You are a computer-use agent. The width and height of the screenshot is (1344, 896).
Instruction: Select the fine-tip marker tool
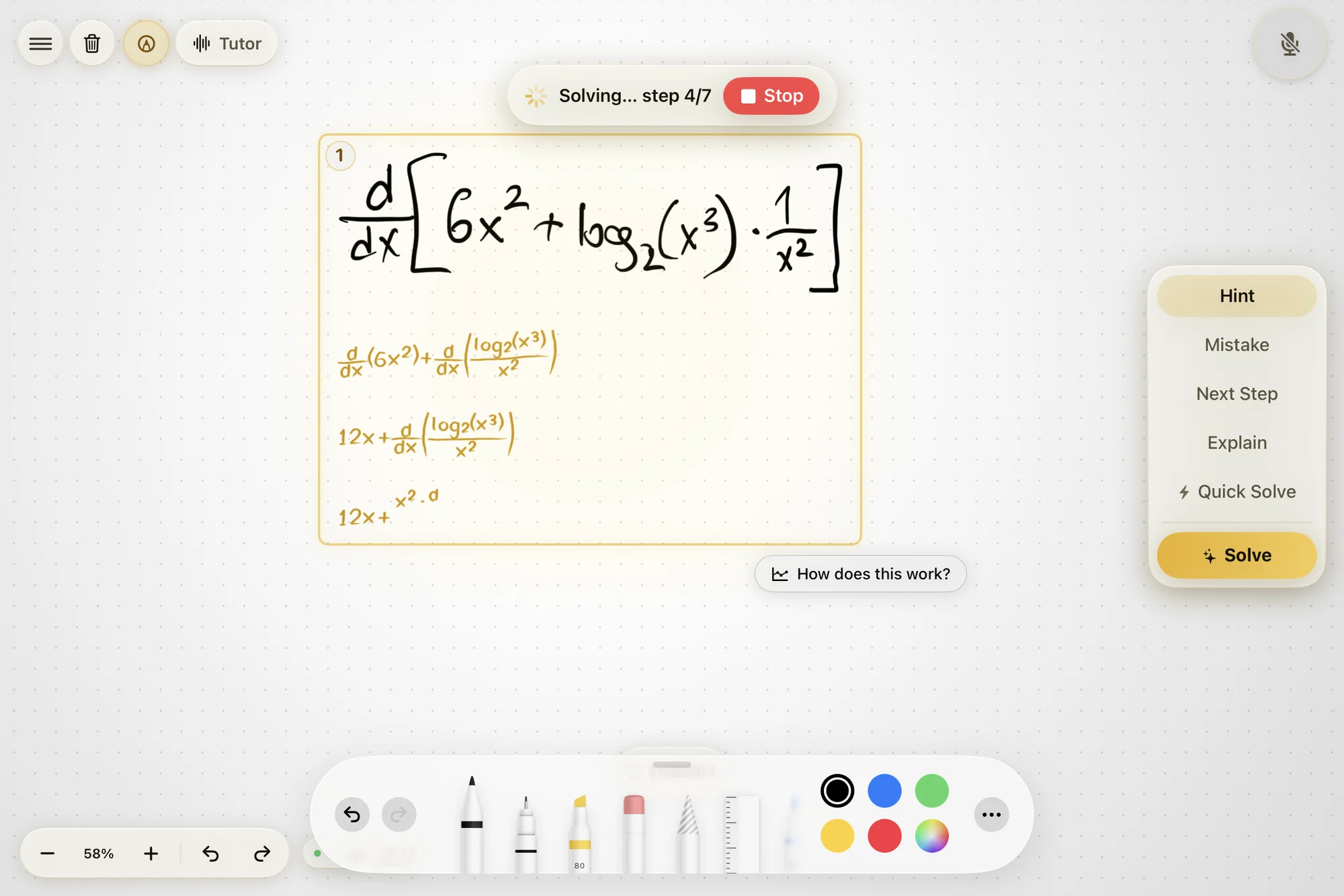526,834
